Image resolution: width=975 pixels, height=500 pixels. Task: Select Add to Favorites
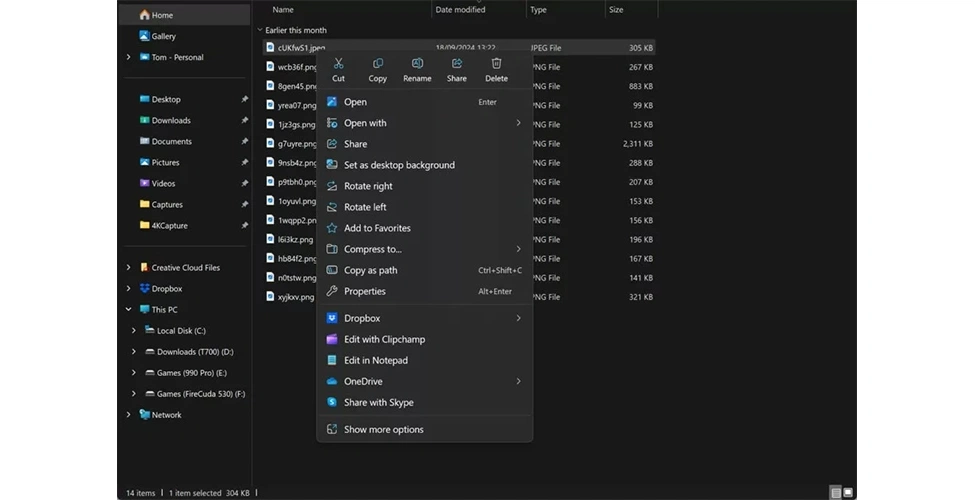click(425, 228)
